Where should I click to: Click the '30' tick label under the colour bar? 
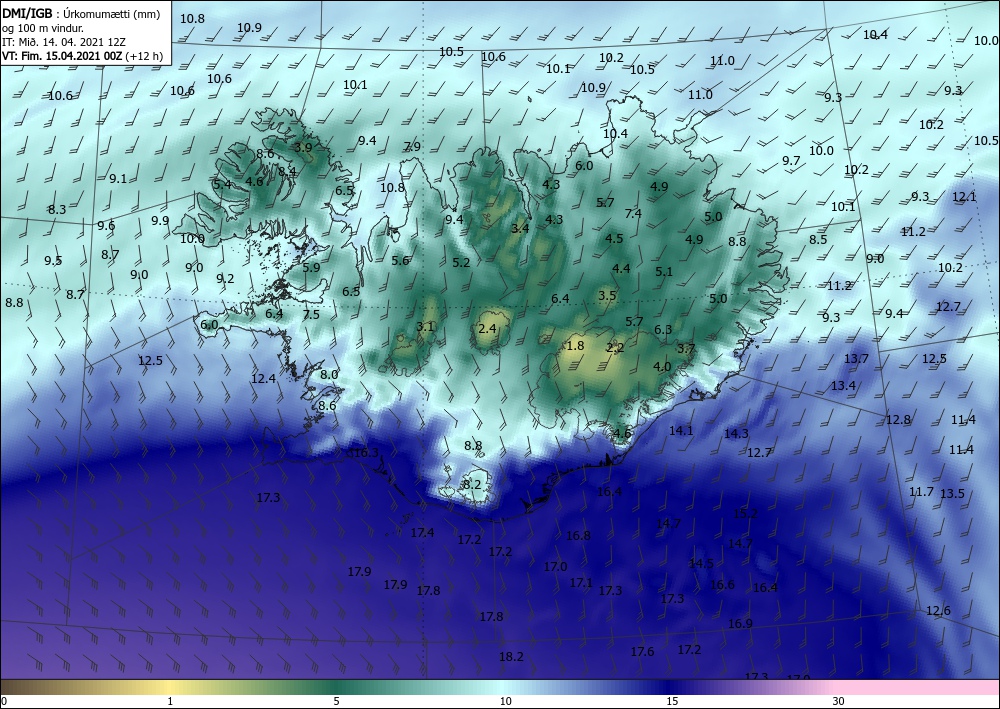(839, 701)
